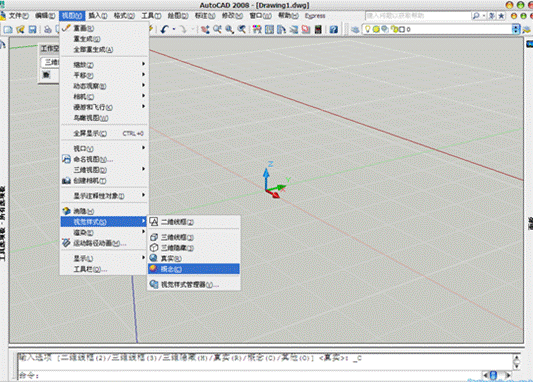Click the blue Help question mark icon

coord(333,30)
